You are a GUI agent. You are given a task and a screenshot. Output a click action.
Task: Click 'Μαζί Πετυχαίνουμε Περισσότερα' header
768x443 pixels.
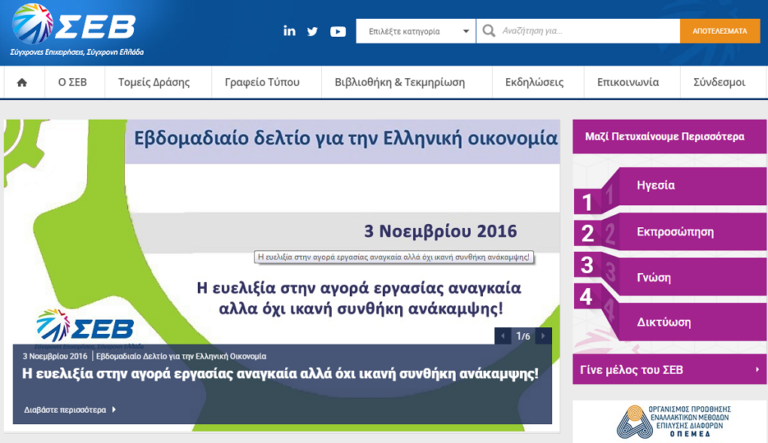coord(670,136)
